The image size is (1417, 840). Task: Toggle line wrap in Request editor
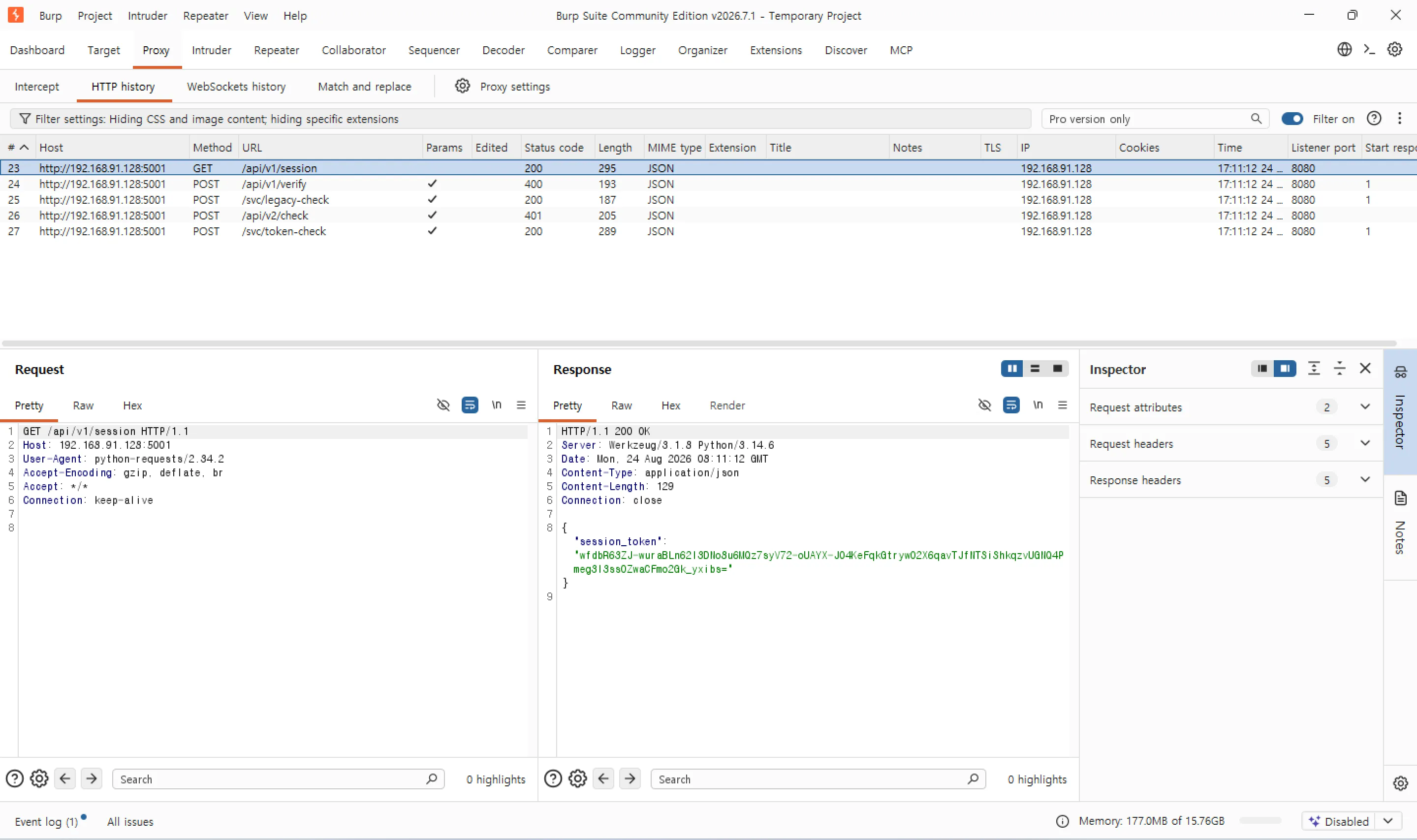(470, 404)
